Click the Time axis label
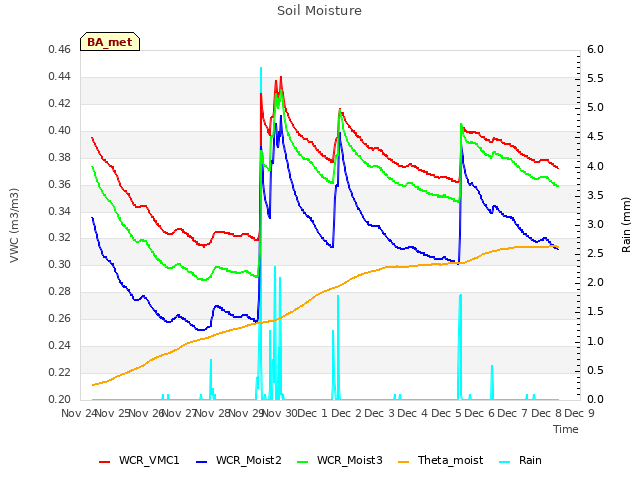The width and height of the screenshot is (640, 480). pyautogui.click(x=565, y=429)
